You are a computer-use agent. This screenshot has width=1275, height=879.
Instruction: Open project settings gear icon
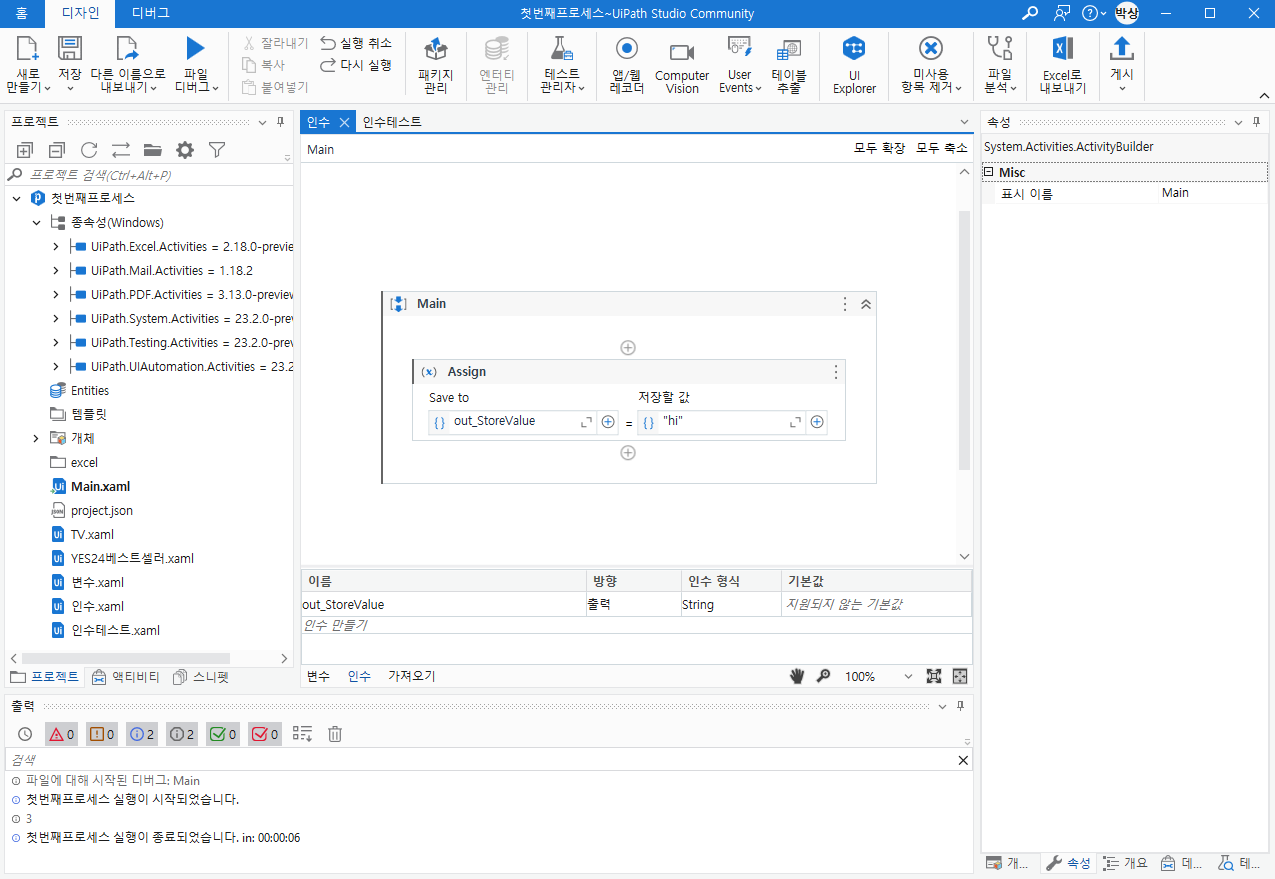click(x=185, y=150)
